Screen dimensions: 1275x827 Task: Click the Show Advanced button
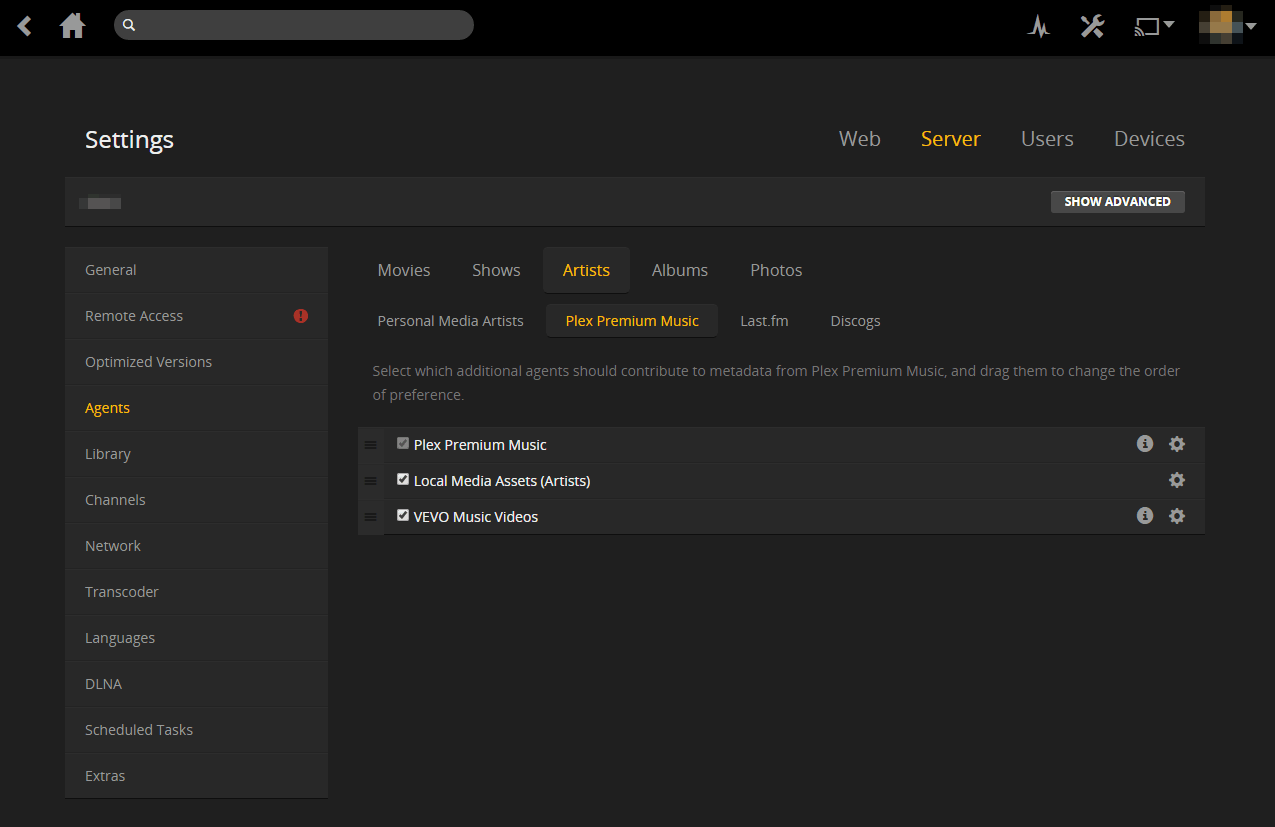pyautogui.click(x=1117, y=202)
